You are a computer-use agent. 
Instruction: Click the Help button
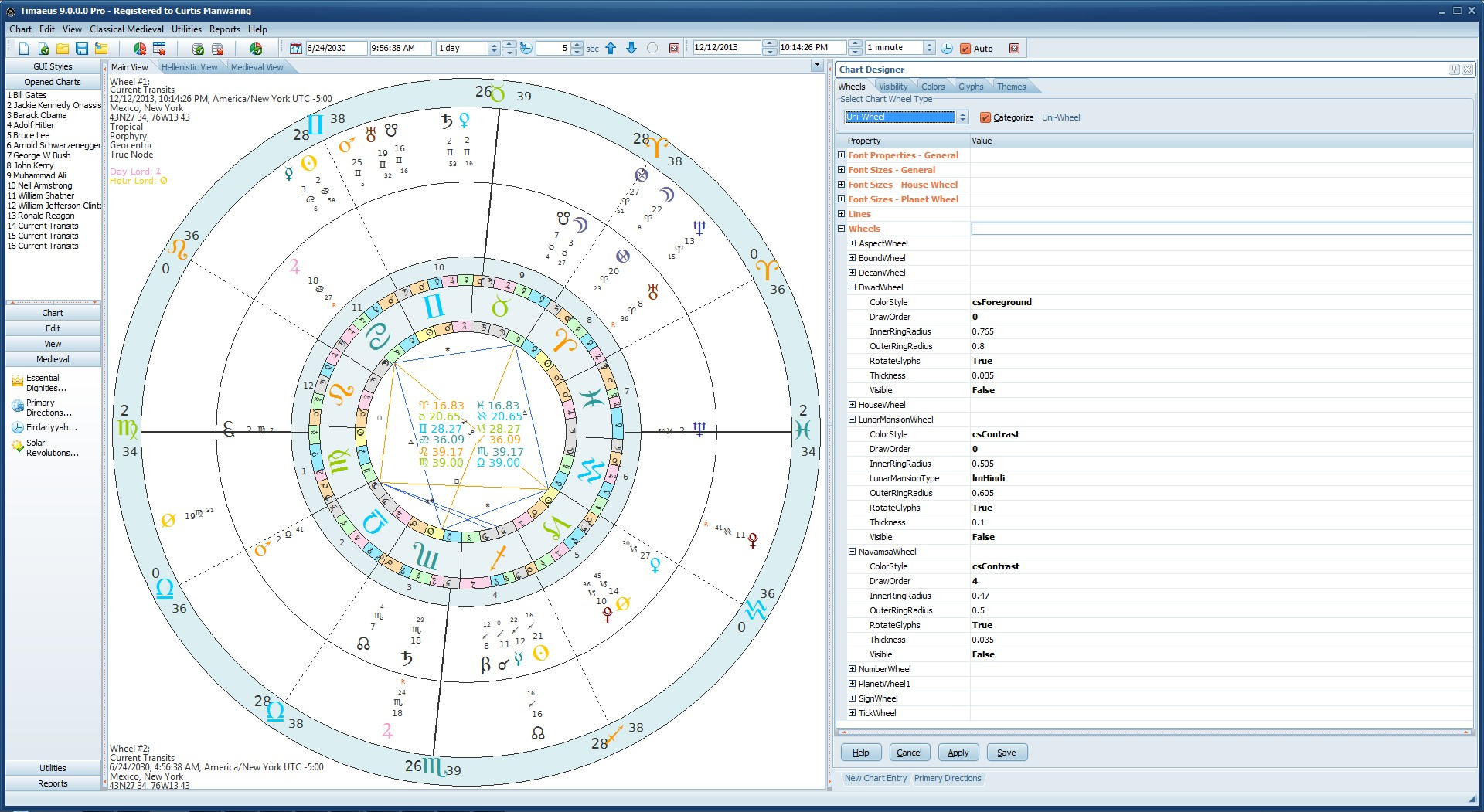click(861, 753)
